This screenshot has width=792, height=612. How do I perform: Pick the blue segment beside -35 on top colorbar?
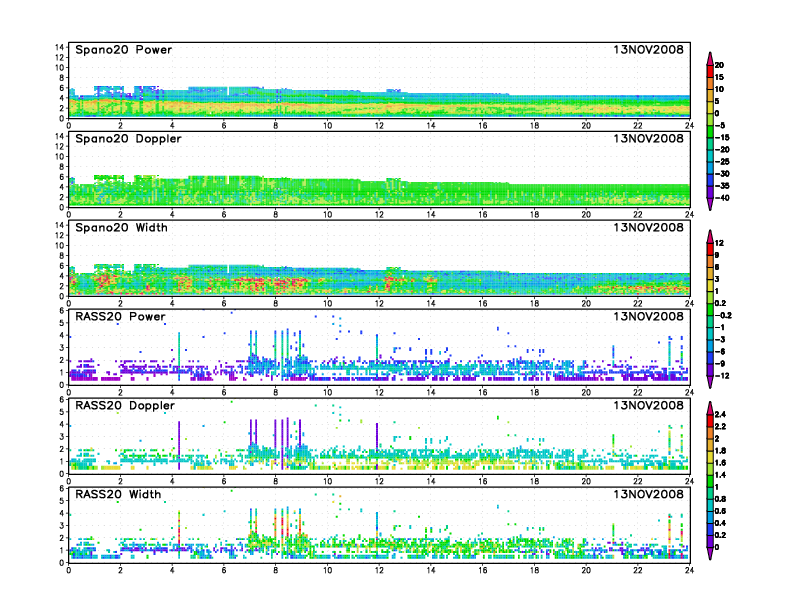pyautogui.click(x=710, y=180)
